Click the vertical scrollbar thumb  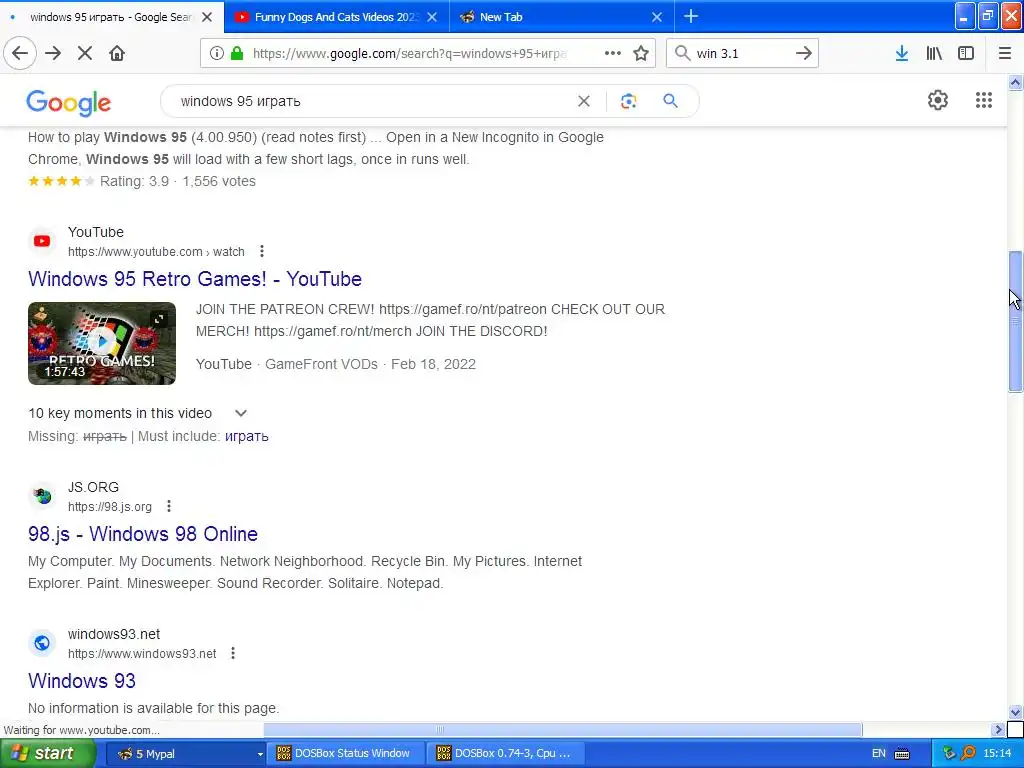coord(1015,321)
